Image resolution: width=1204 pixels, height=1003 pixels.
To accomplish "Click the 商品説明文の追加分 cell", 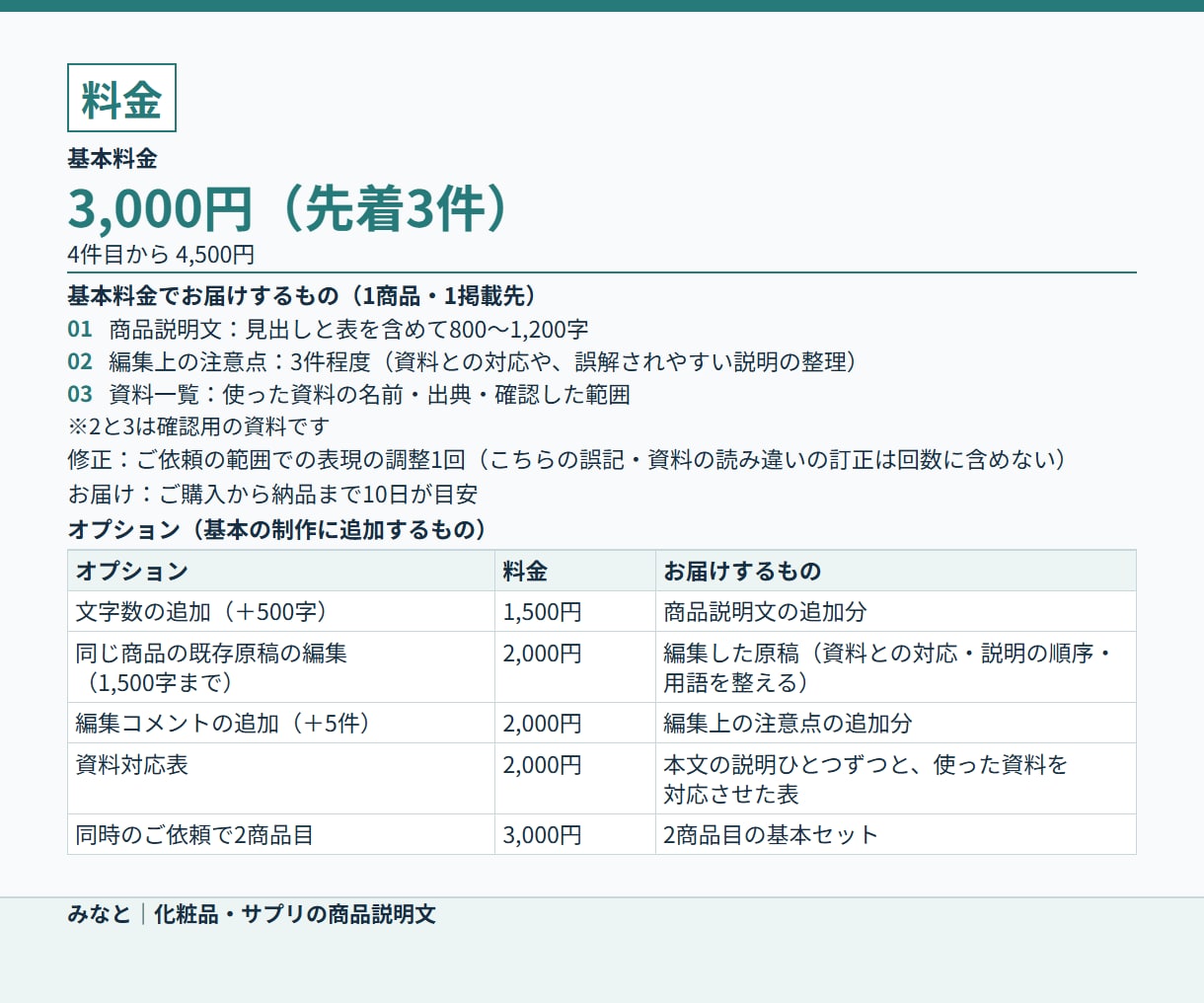I will [x=896, y=611].
